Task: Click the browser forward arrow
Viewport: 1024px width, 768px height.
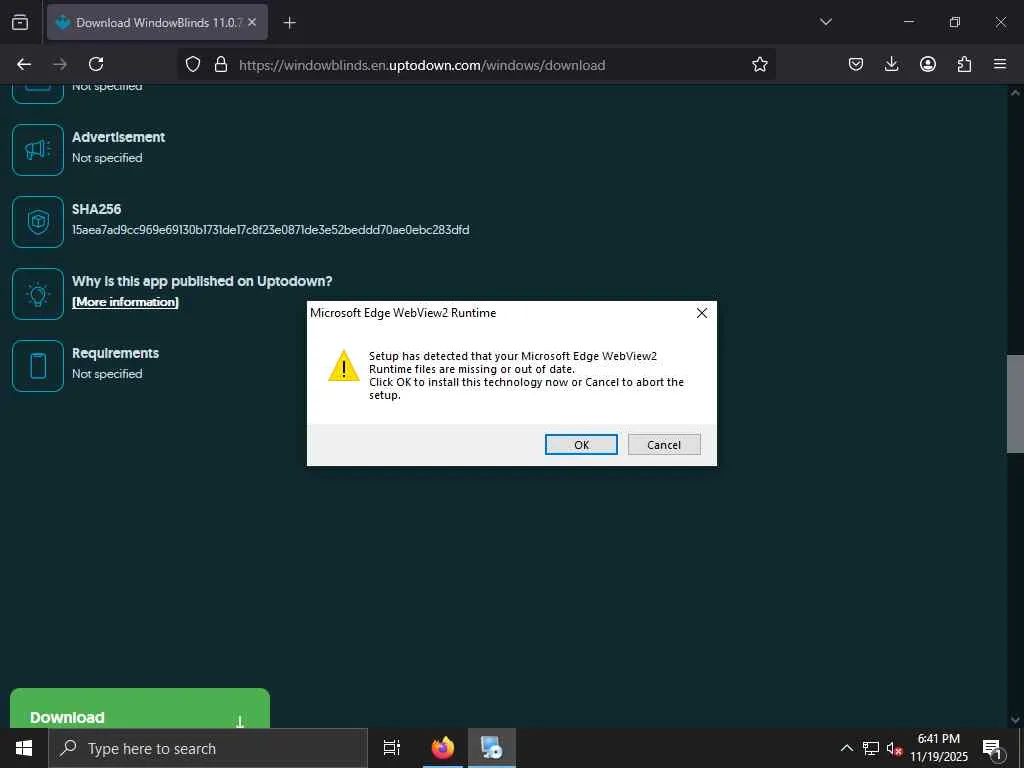Action: pos(60,64)
